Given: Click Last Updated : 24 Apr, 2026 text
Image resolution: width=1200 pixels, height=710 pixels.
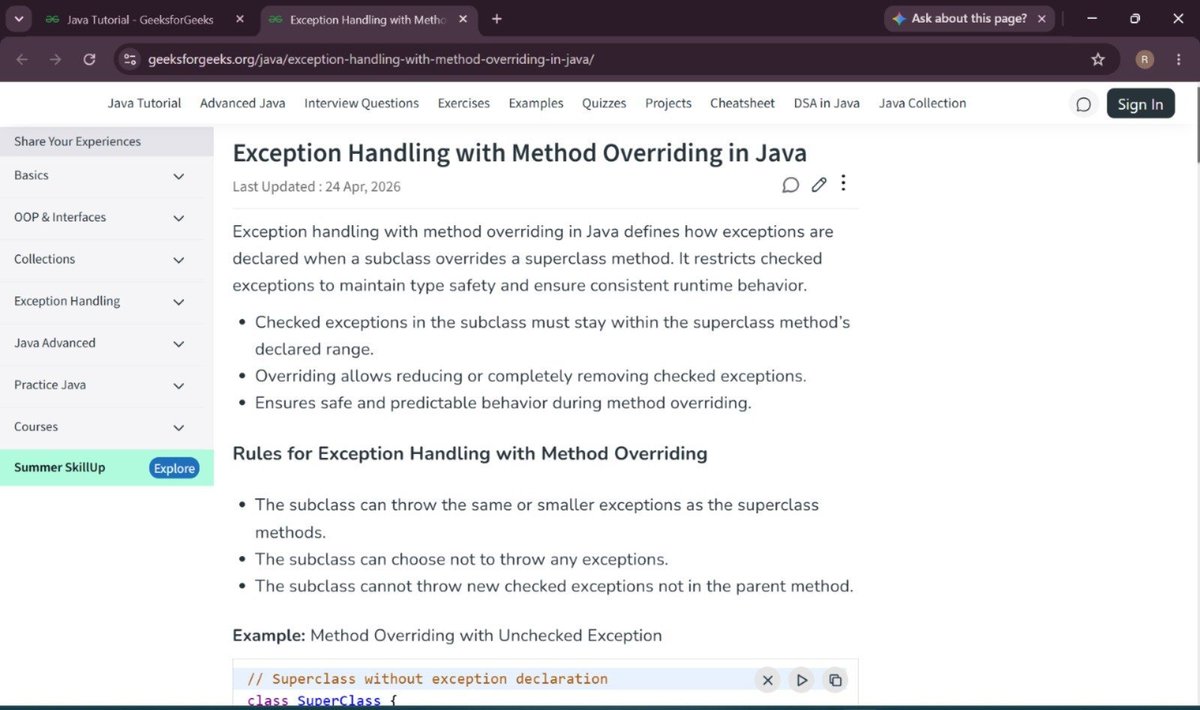Looking at the screenshot, I should pos(316,186).
